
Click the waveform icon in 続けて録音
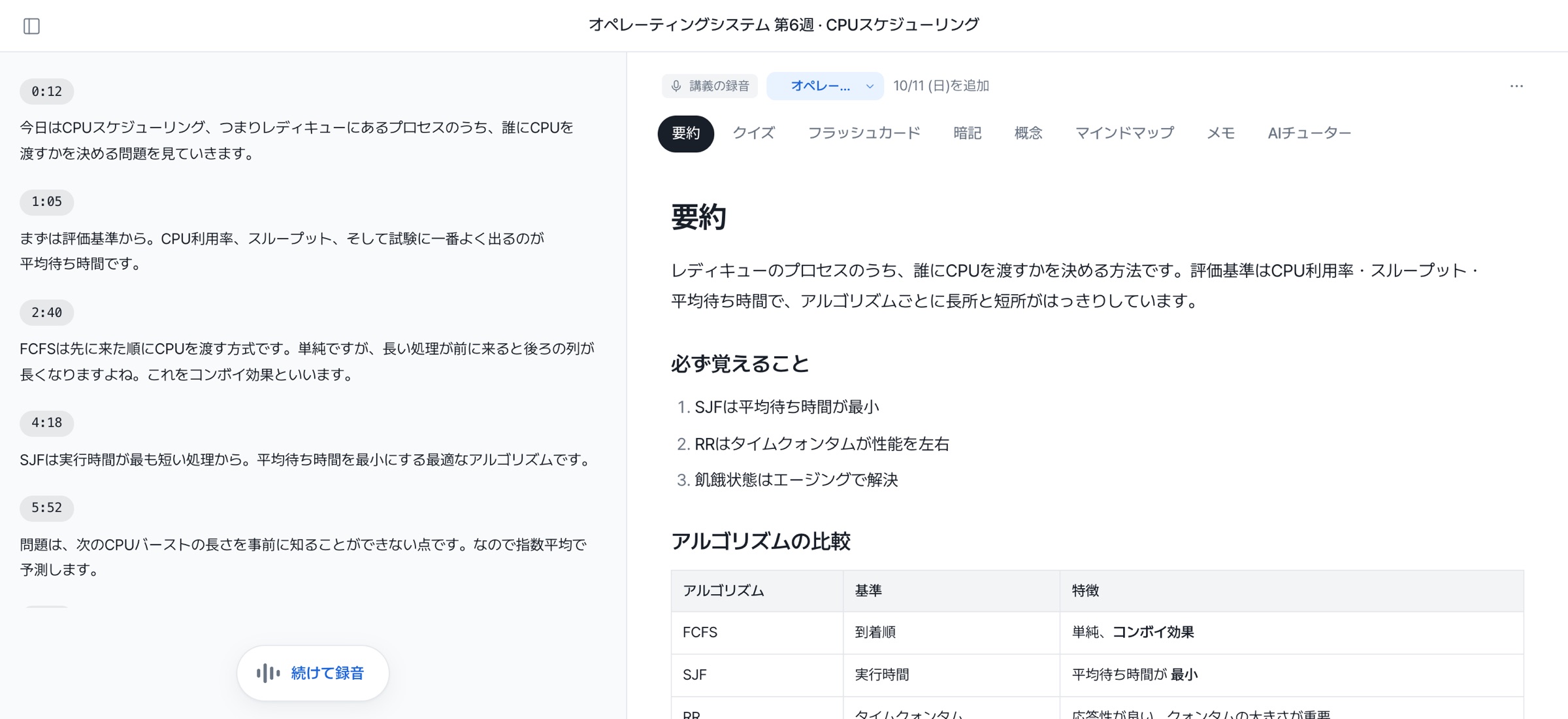coord(268,673)
